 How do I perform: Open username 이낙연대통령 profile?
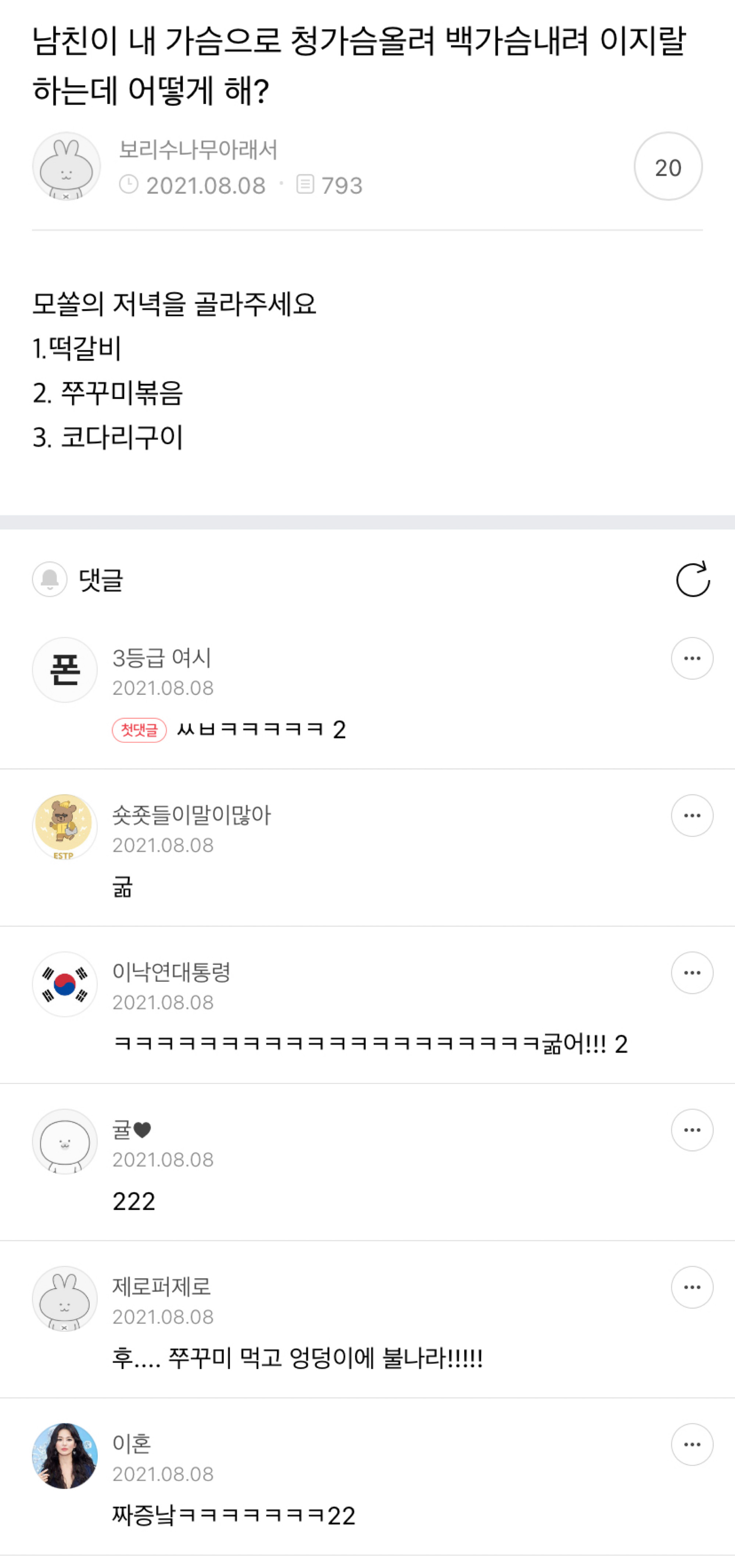point(172,972)
